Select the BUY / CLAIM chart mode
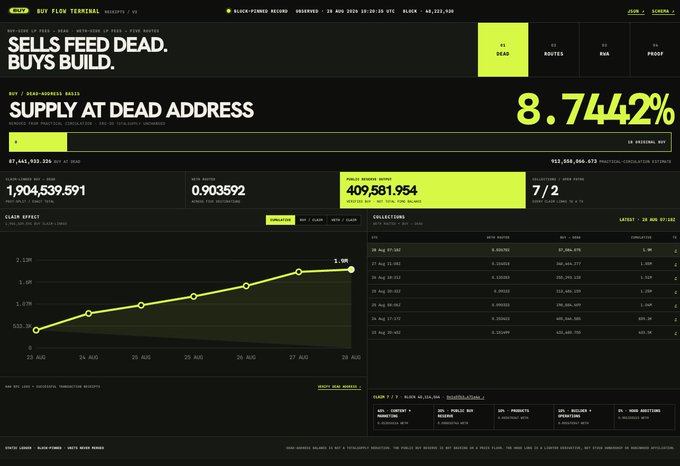The height and width of the screenshot is (466, 680). pyautogui.click(x=311, y=220)
